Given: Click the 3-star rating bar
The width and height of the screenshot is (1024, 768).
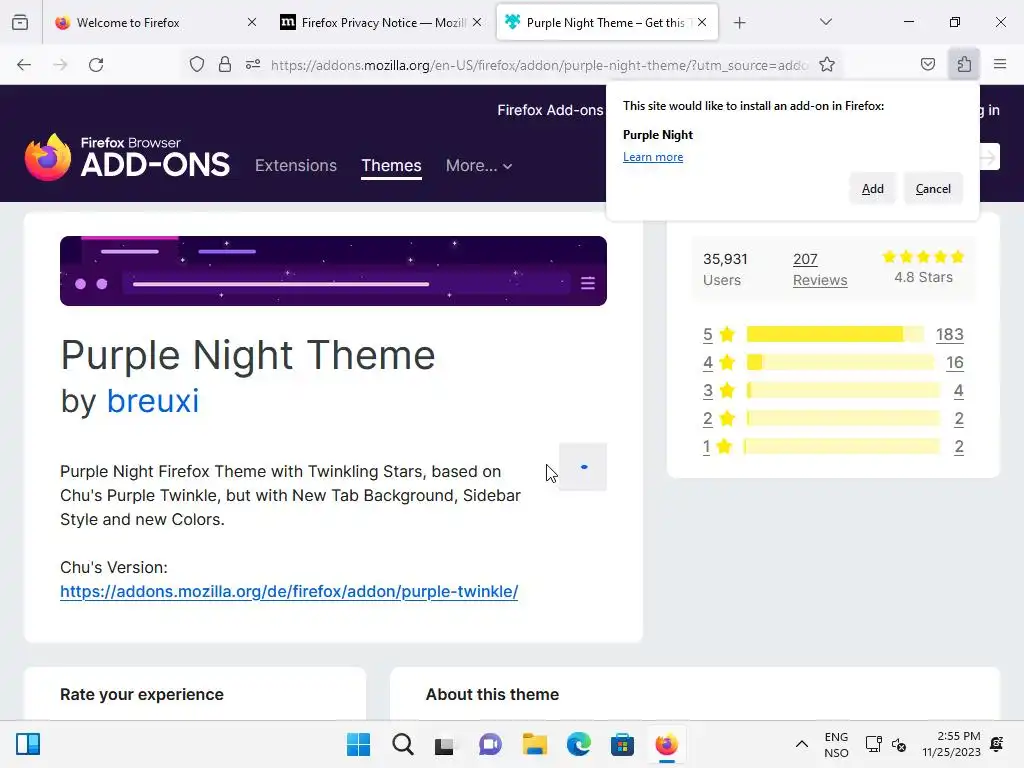Looking at the screenshot, I should [x=843, y=391].
